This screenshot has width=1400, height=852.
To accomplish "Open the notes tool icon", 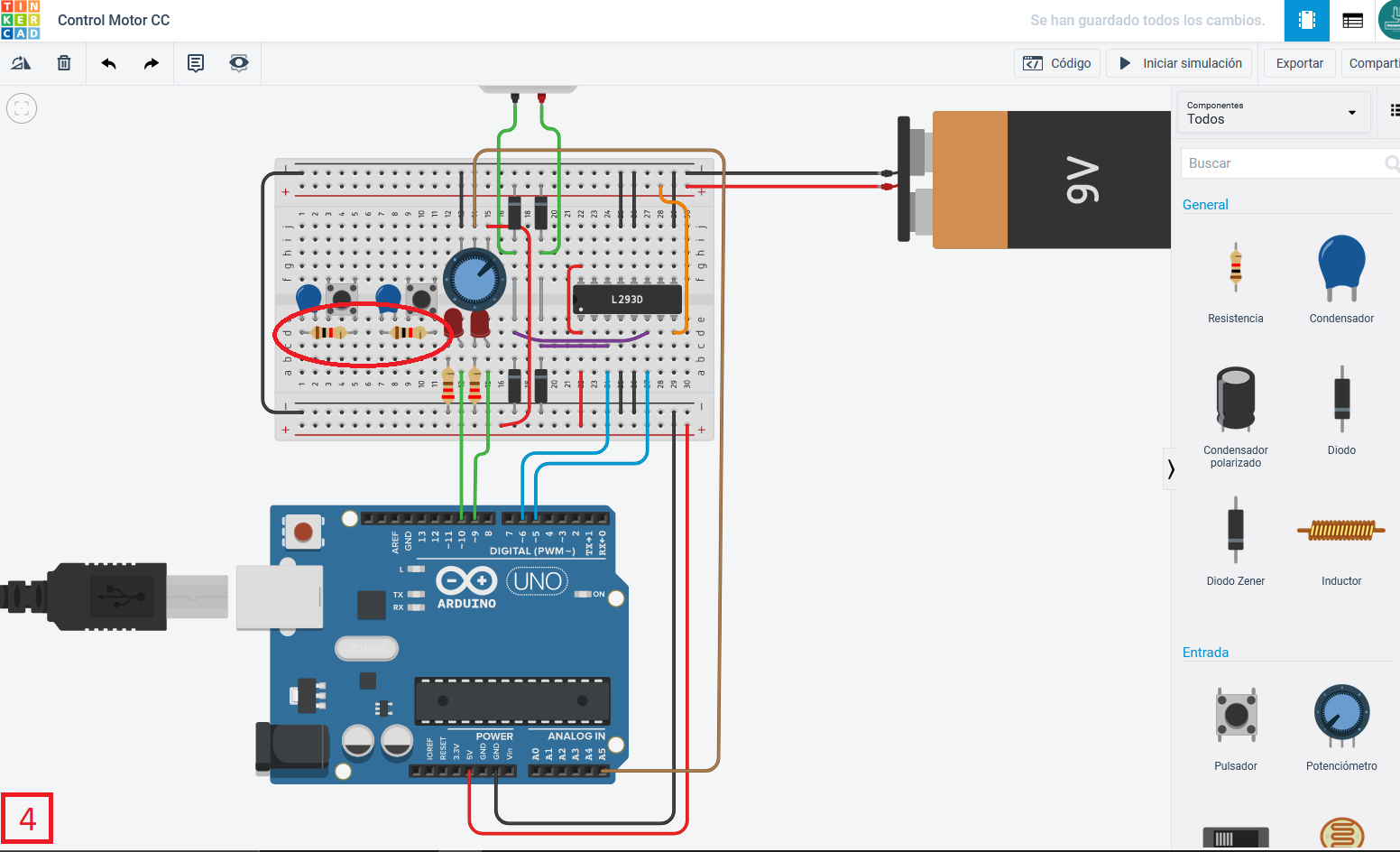I will coord(196,63).
